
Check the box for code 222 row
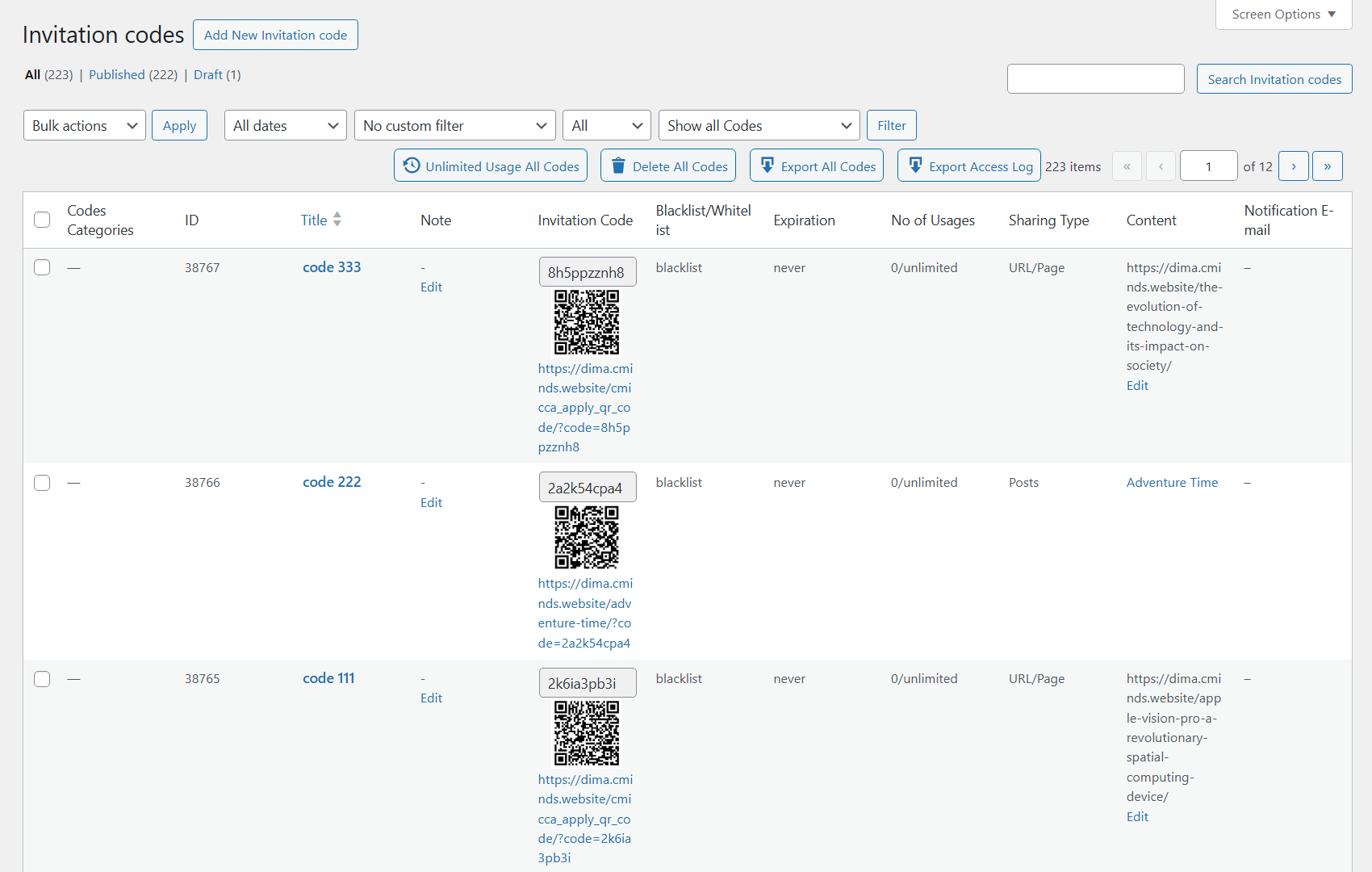click(x=42, y=483)
